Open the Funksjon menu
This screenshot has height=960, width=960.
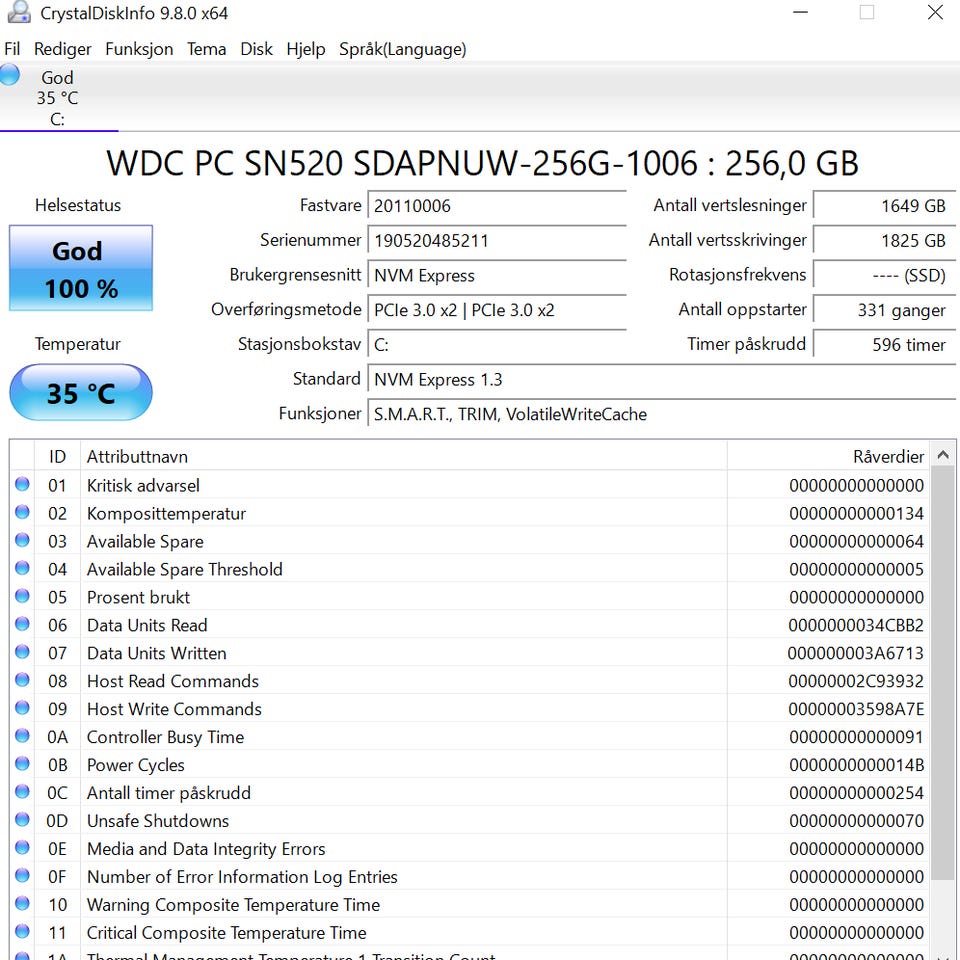(x=139, y=49)
